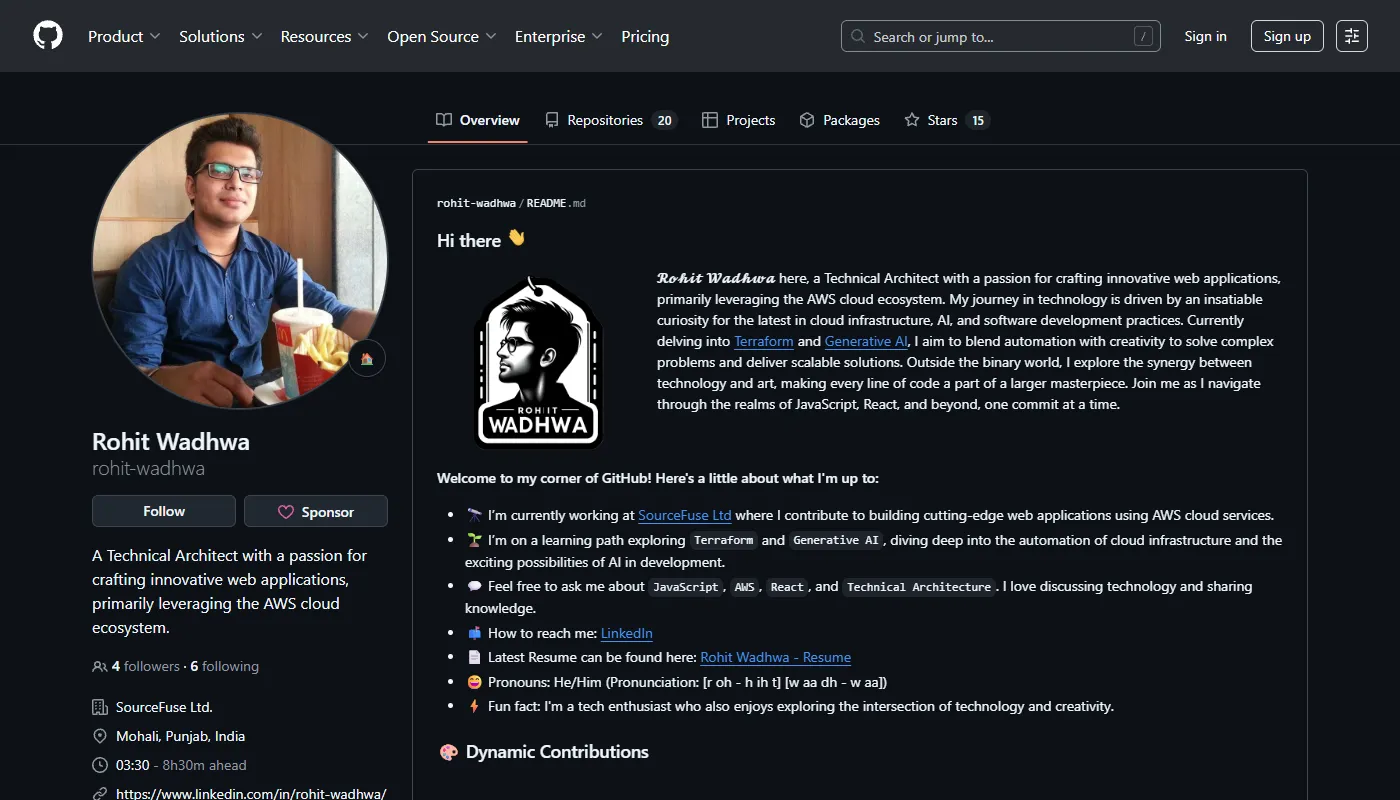Expand the Solutions dropdown
This screenshot has height=800, width=1400.
pos(221,36)
